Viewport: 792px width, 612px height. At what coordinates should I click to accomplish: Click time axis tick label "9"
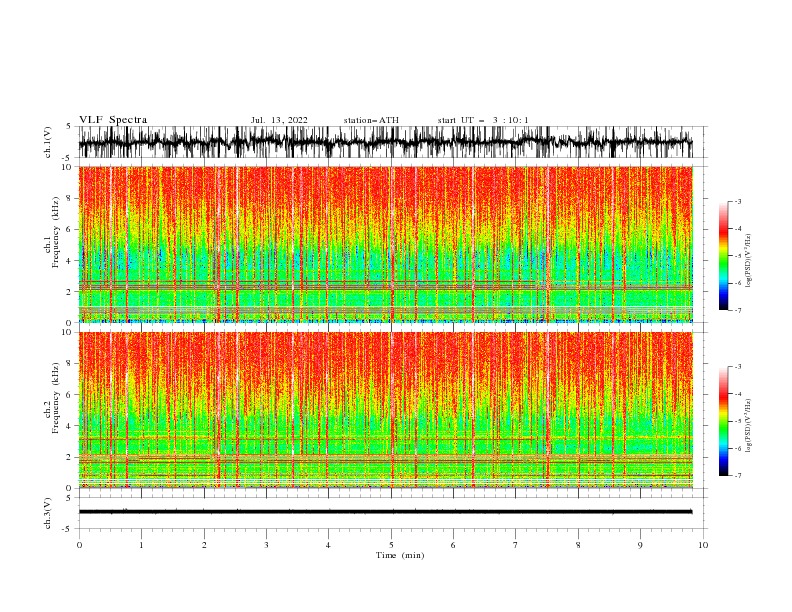click(640, 545)
